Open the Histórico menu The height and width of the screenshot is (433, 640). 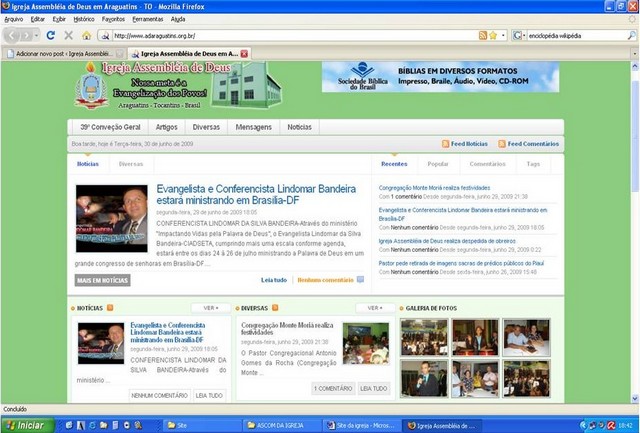click(84, 19)
